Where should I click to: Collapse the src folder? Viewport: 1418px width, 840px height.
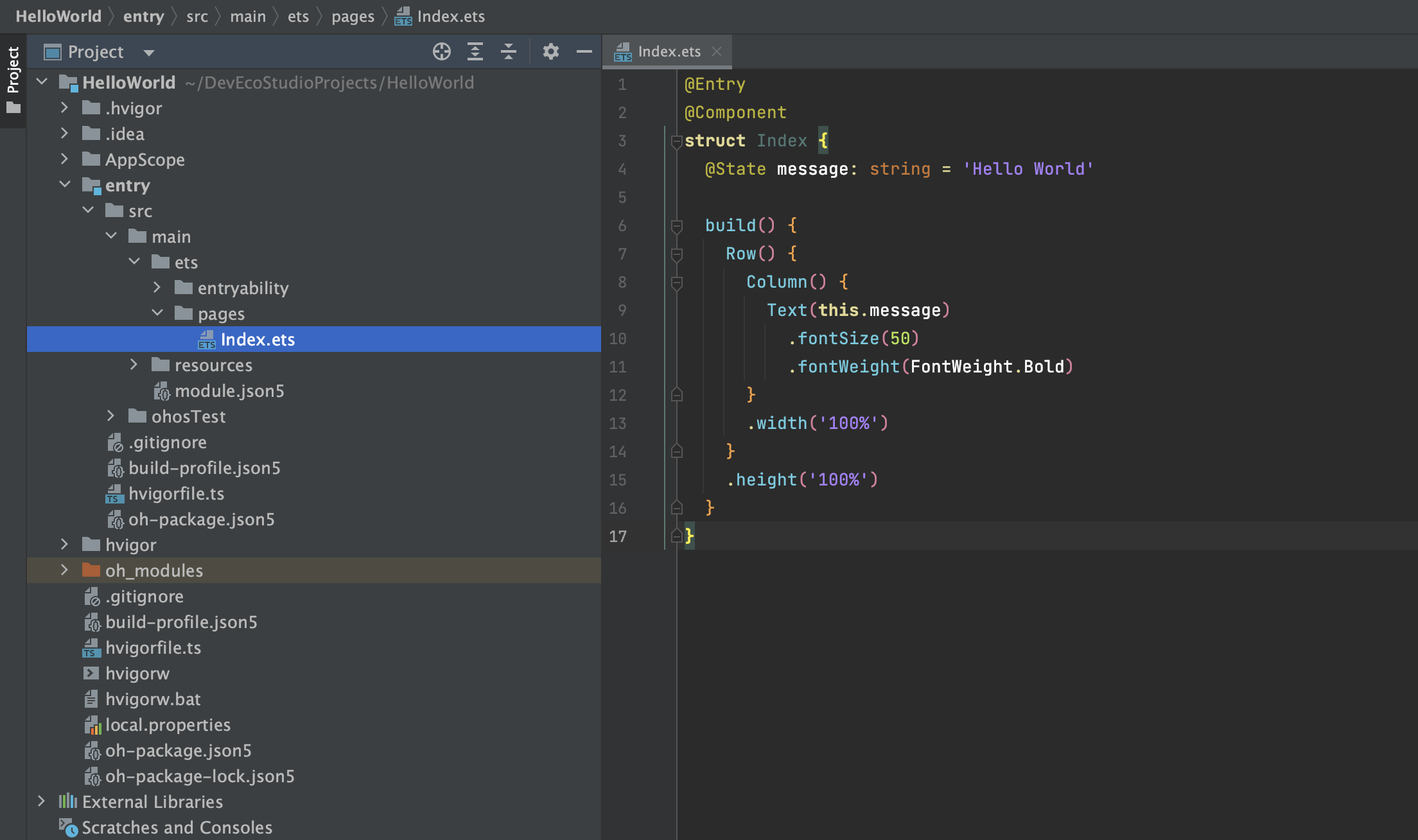point(88,210)
